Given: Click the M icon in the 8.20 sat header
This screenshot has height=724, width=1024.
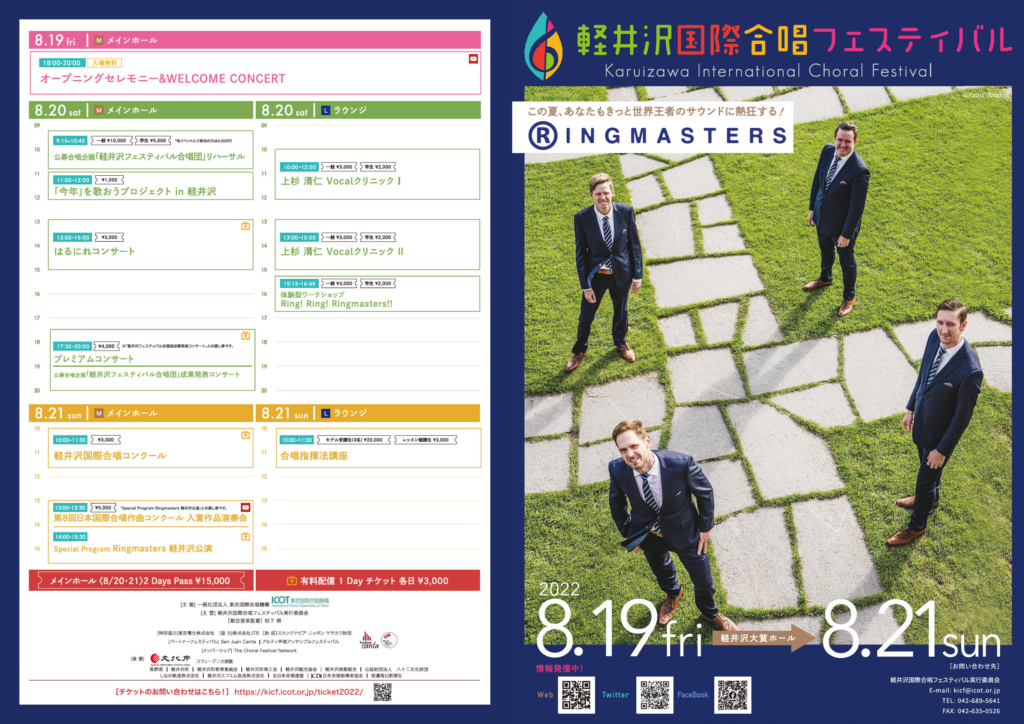Looking at the screenshot, I should point(99,110).
